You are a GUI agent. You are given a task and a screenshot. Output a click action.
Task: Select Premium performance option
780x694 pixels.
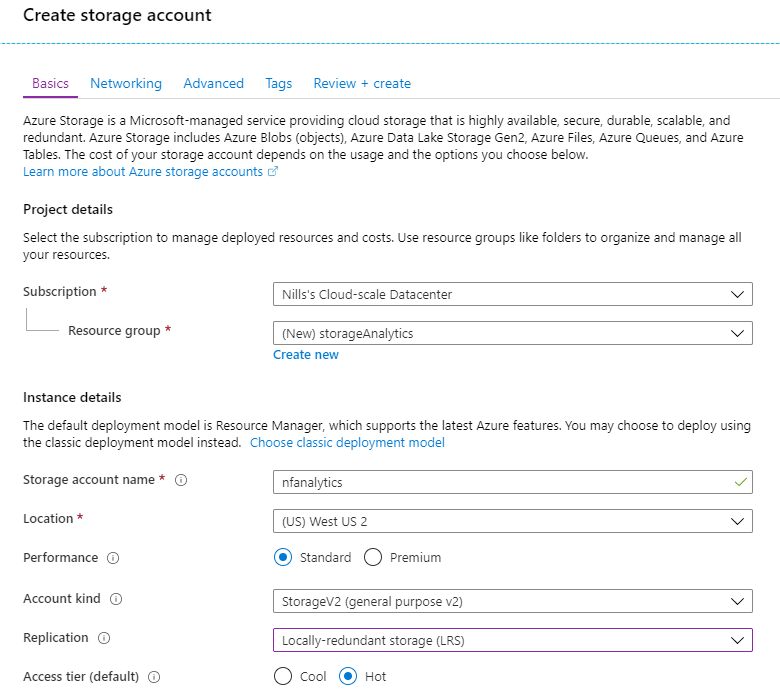[x=373, y=557]
